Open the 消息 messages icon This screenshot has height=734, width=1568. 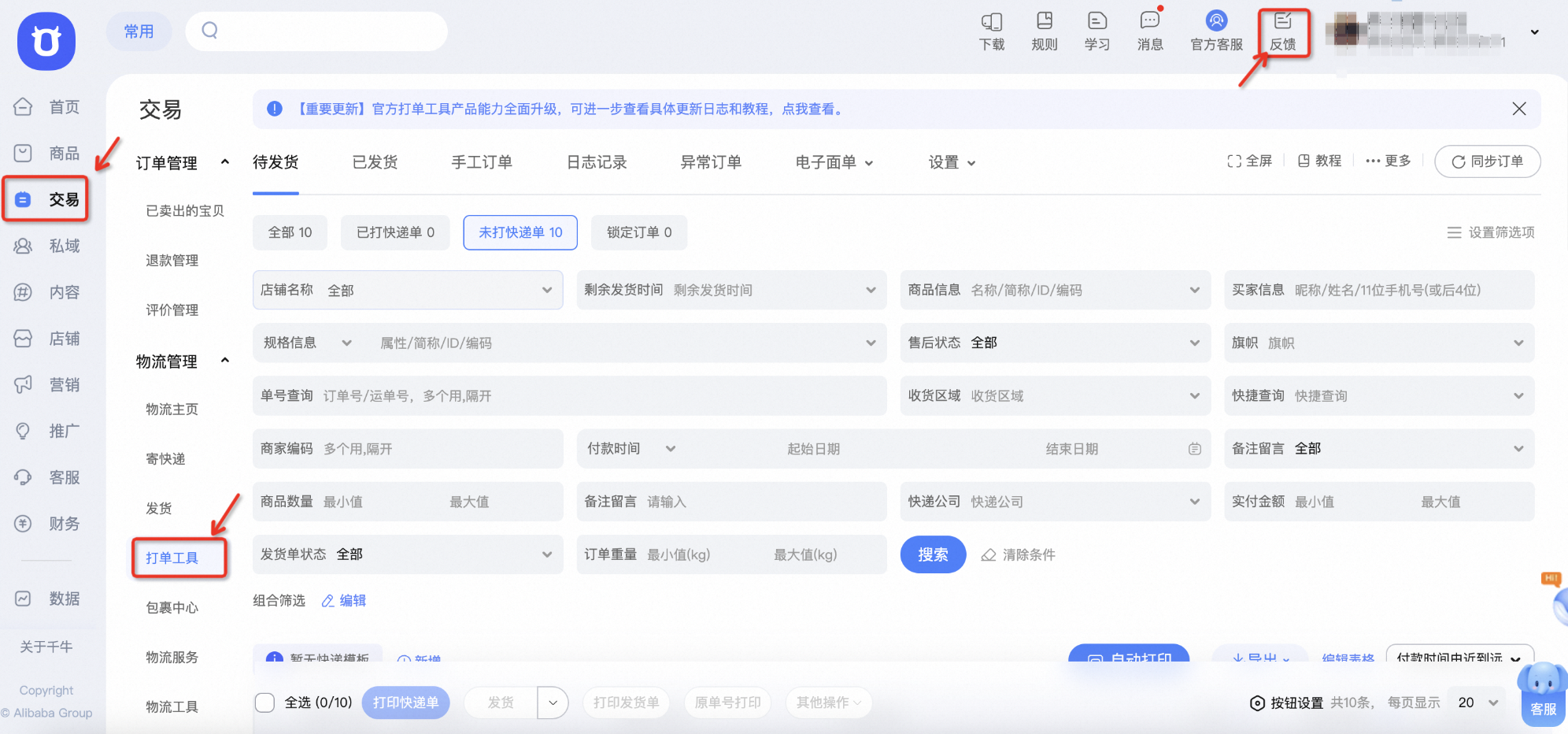1150,32
